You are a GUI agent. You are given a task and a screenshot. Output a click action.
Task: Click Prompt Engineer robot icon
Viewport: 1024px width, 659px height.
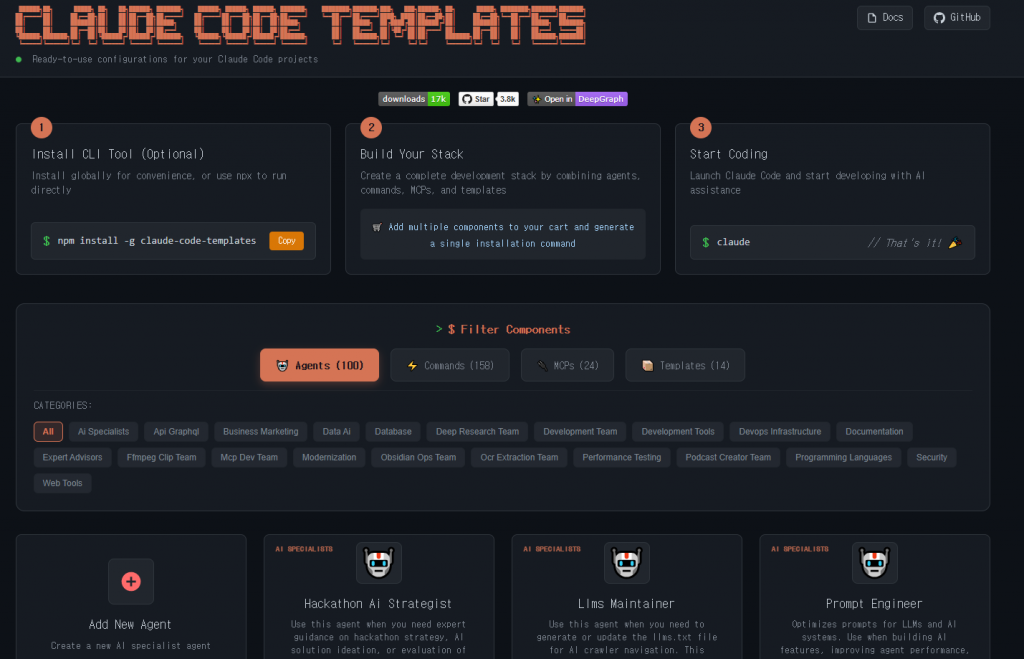[874, 562]
